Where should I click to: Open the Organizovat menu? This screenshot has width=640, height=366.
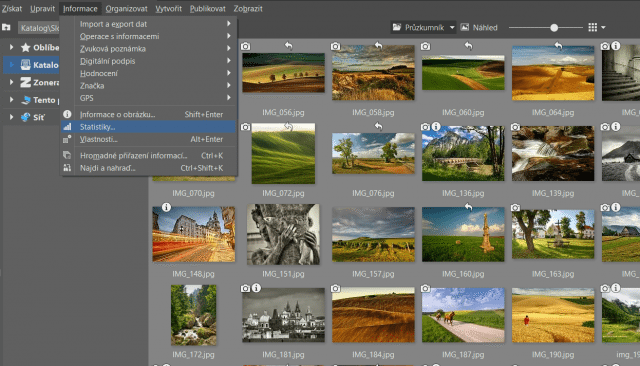126,9
